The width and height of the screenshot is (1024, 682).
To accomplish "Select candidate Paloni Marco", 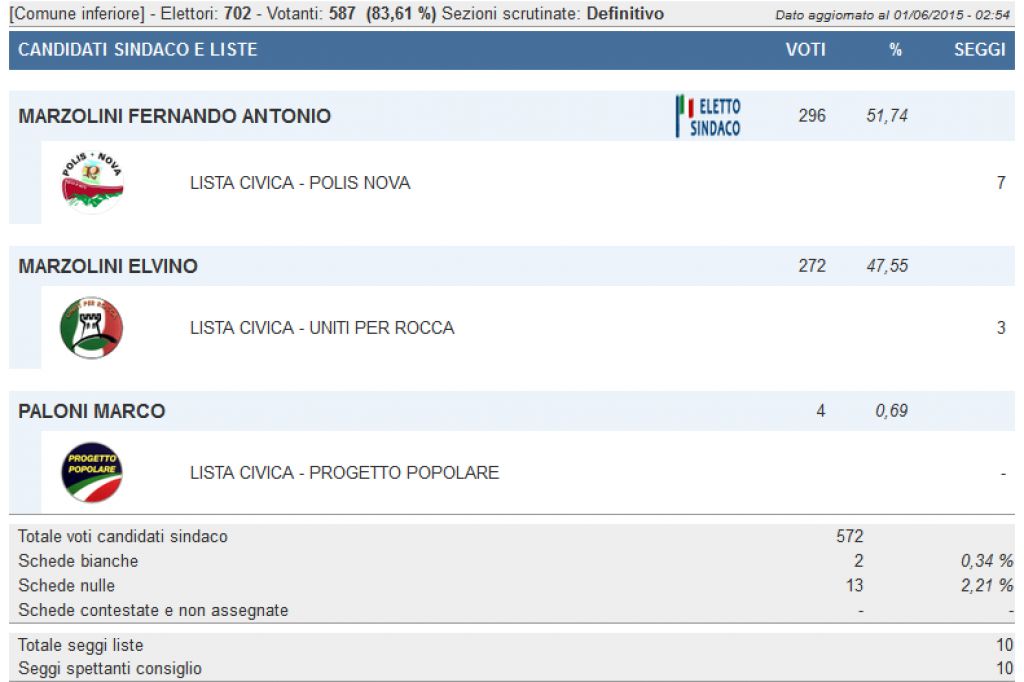I will coord(92,411).
